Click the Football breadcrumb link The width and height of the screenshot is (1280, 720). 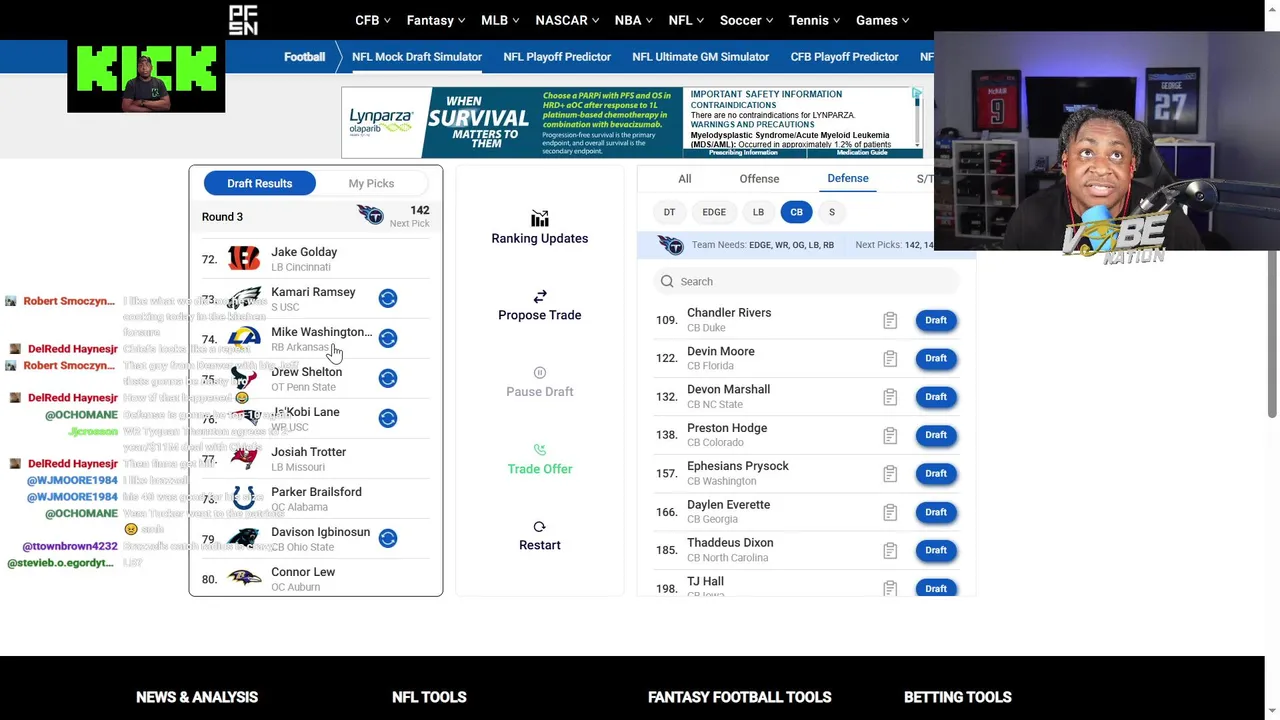coord(304,57)
